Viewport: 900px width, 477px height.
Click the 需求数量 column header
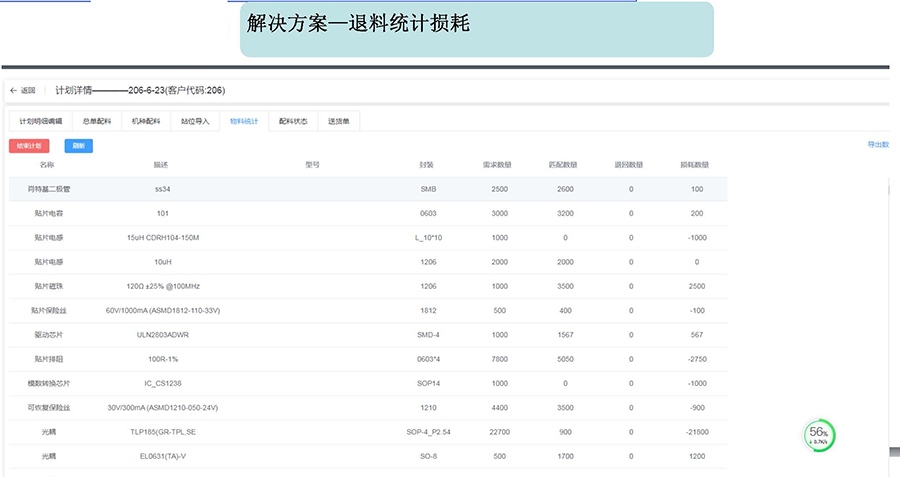point(497,165)
